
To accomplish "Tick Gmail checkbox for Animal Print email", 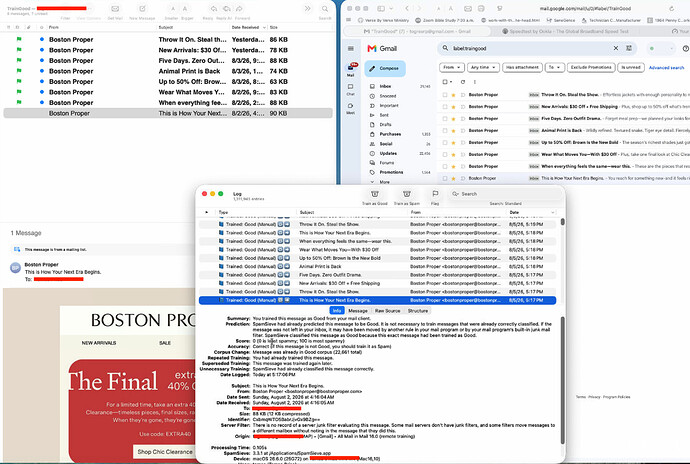I will (x=445, y=130).
